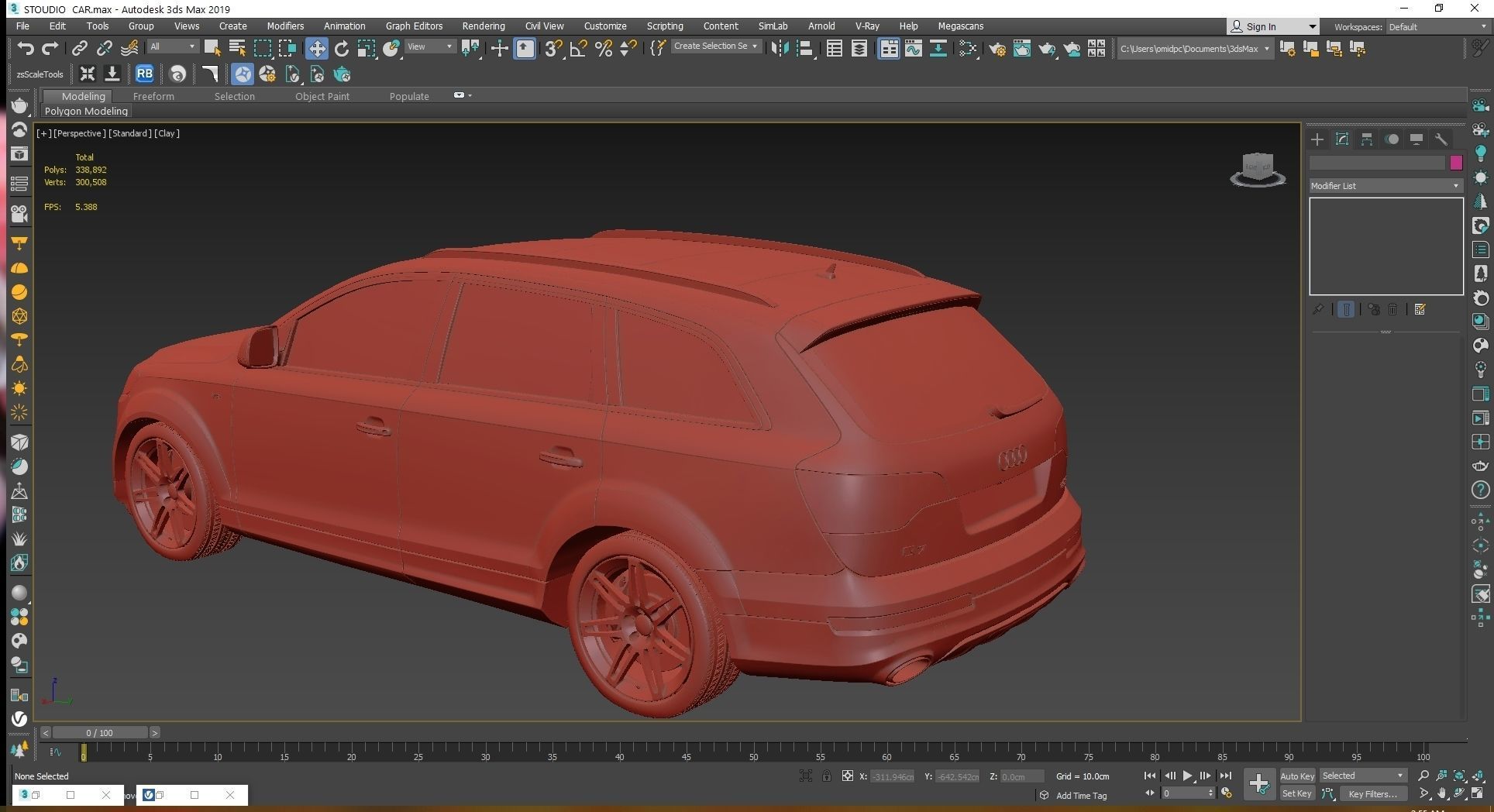
Task: Toggle Angle Snap
Action: [x=578, y=48]
